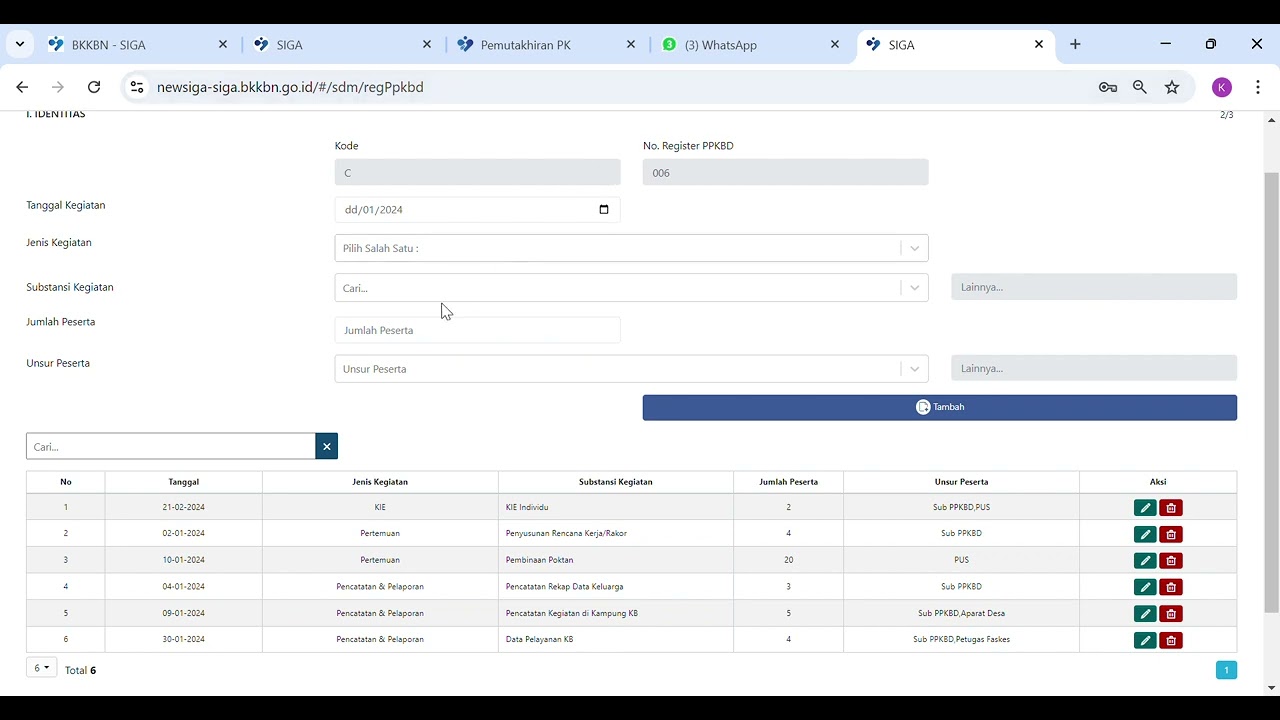Screen dimensions: 1280x720
Task: Edit the Penyusunan Rencana Kerja/Rakor row
Action: (1145, 534)
